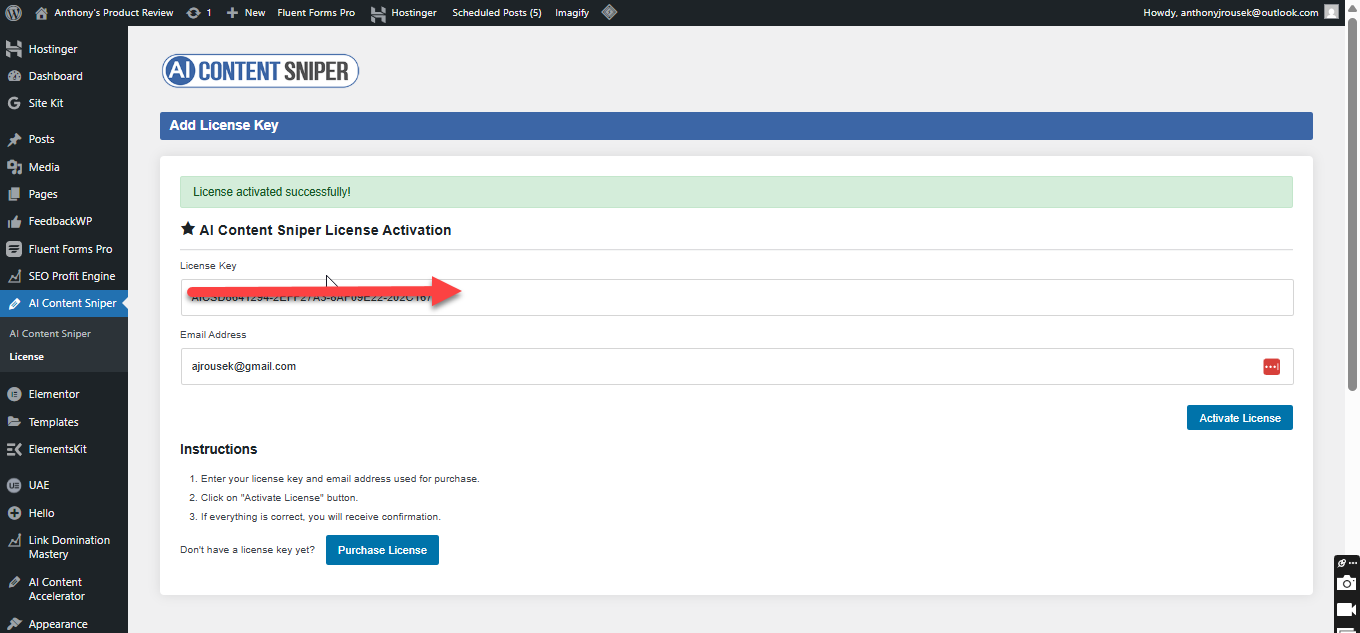
Task: Open the Imagify admin bar menu
Action: (572, 13)
